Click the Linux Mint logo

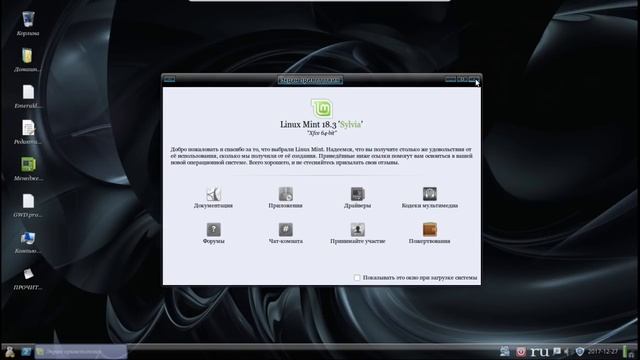(x=322, y=109)
